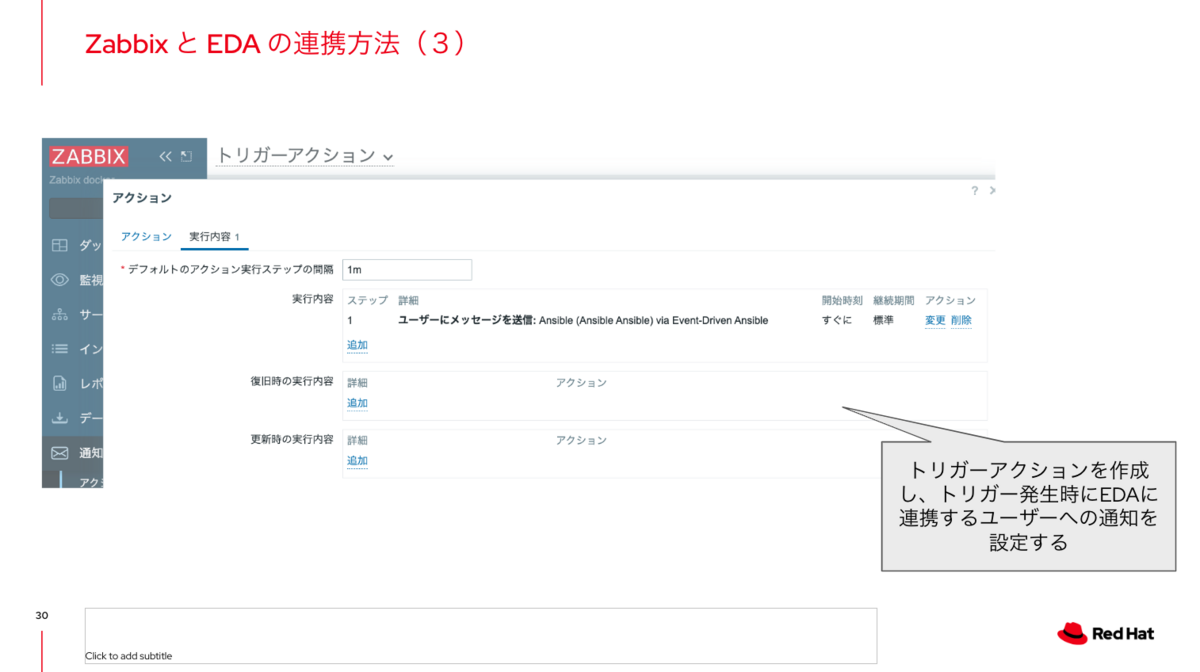Click the sidebar window-mode icon next to chevrons
This screenshot has width=1200, height=672.
[x=186, y=156]
